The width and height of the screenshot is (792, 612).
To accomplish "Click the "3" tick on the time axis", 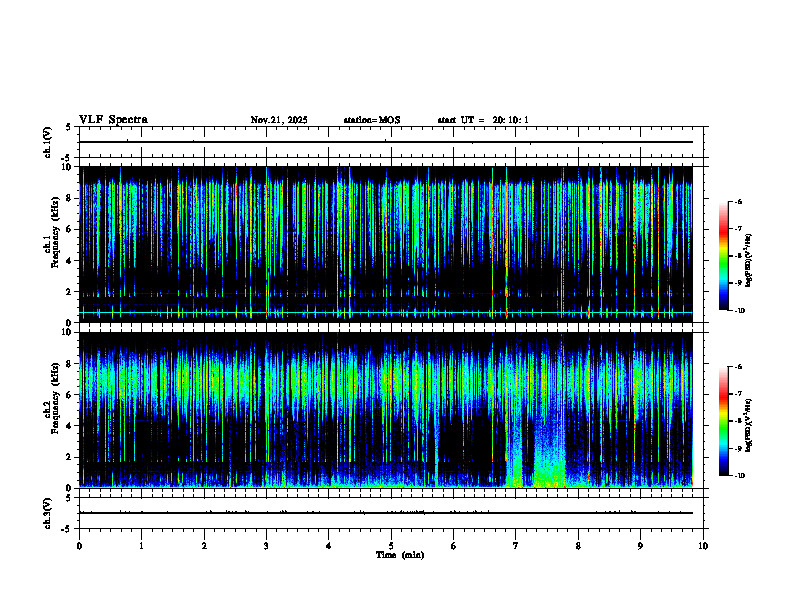I will (266, 546).
